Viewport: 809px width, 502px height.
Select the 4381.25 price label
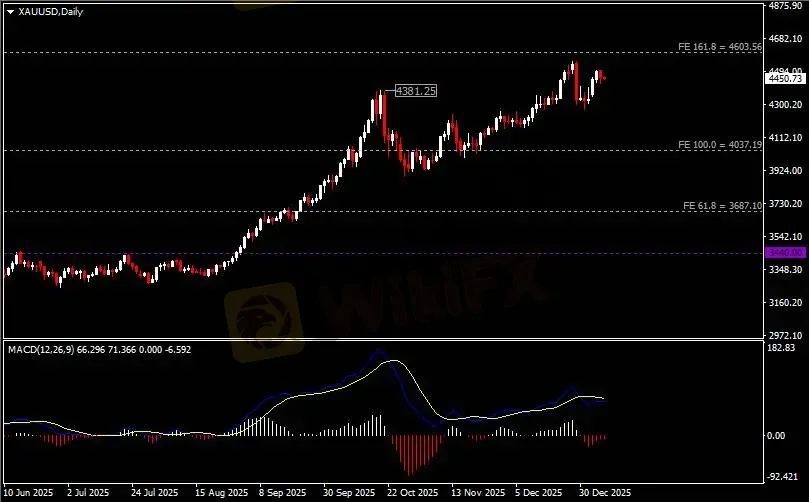(x=416, y=91)
